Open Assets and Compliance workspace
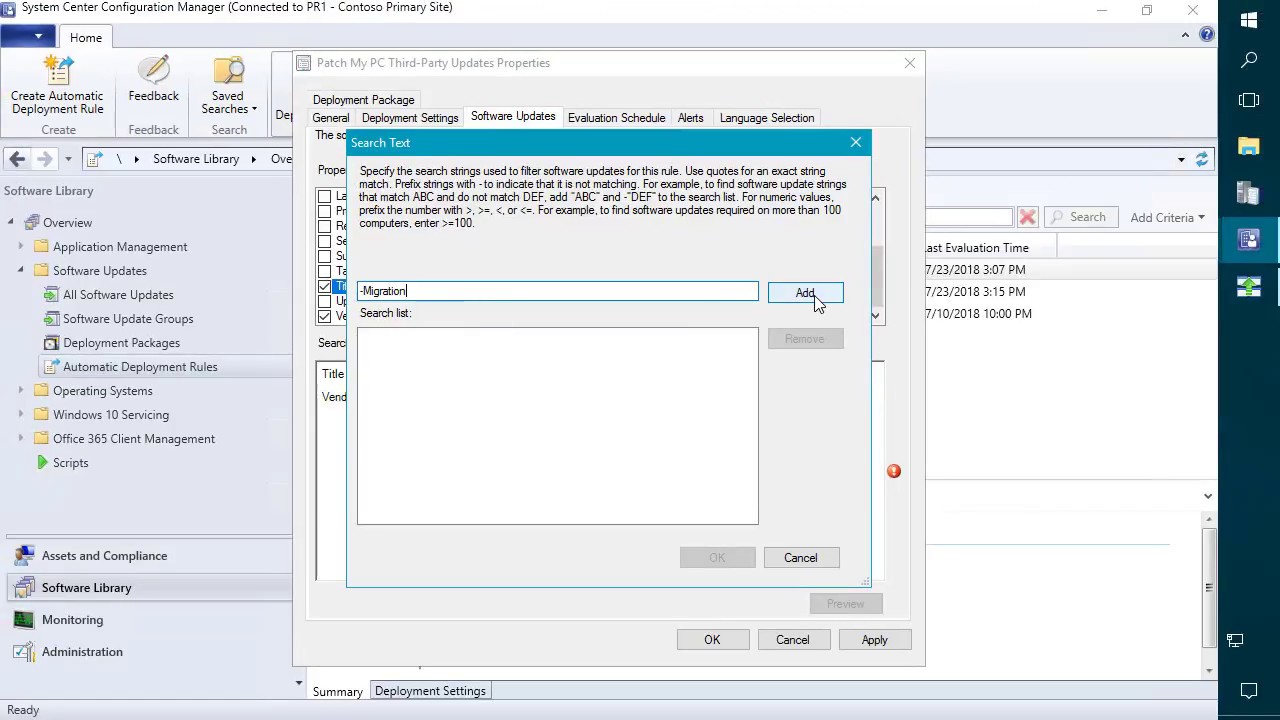The image size is (1280, 720). [x=104, y=556]
